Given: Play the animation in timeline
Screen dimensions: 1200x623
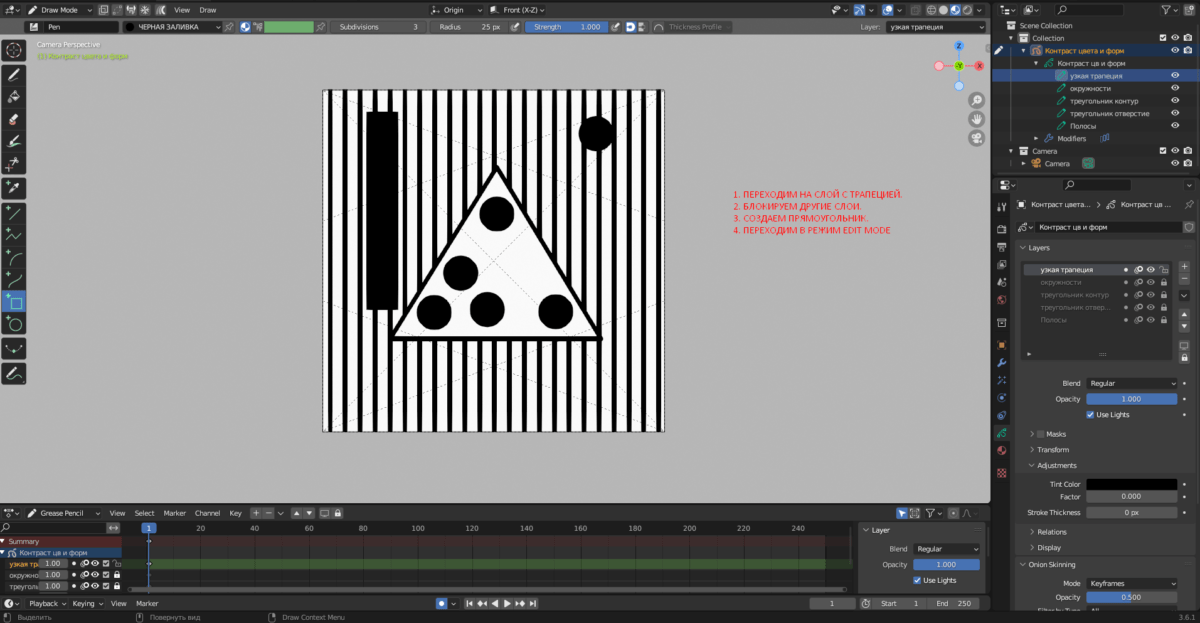Looking at the screenshot, I should (507, 603).
